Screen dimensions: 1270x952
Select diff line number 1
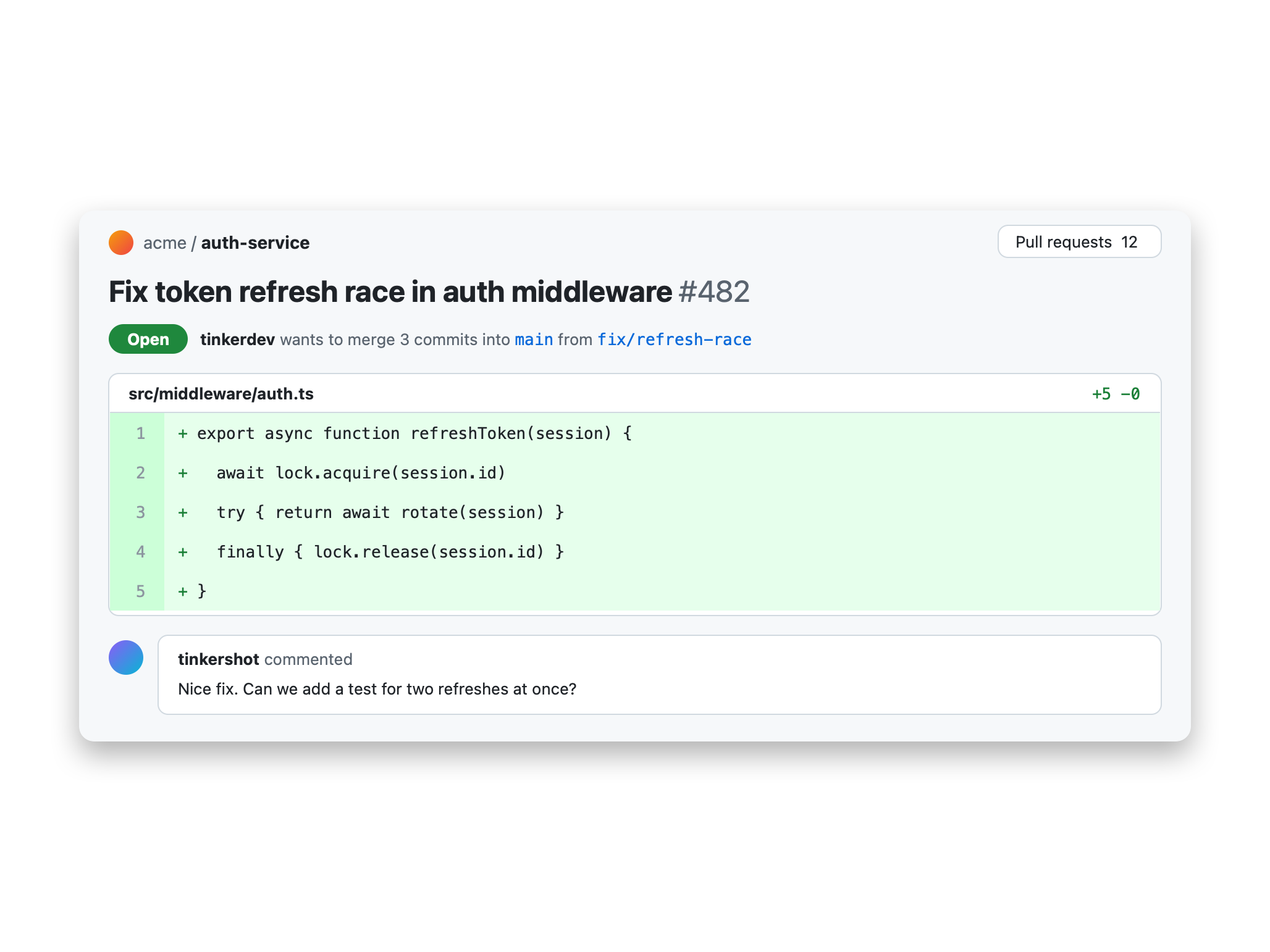[141, 433]
